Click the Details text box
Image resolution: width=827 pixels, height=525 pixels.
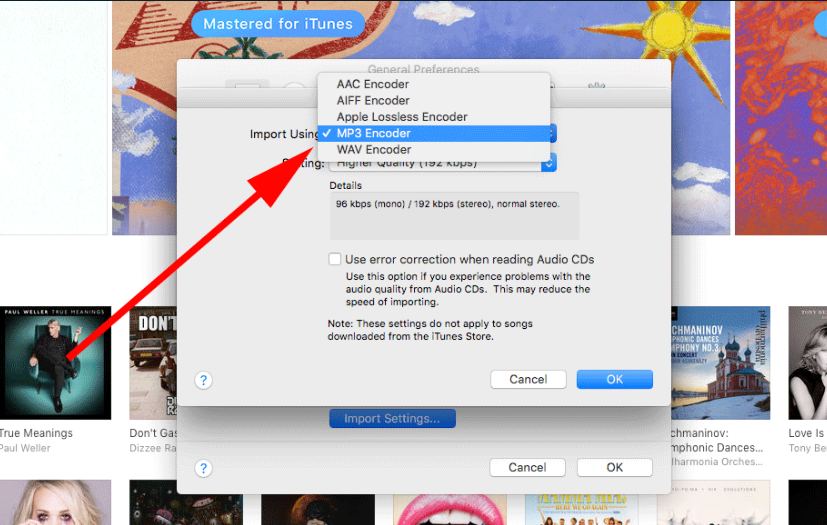click(455, 216)
